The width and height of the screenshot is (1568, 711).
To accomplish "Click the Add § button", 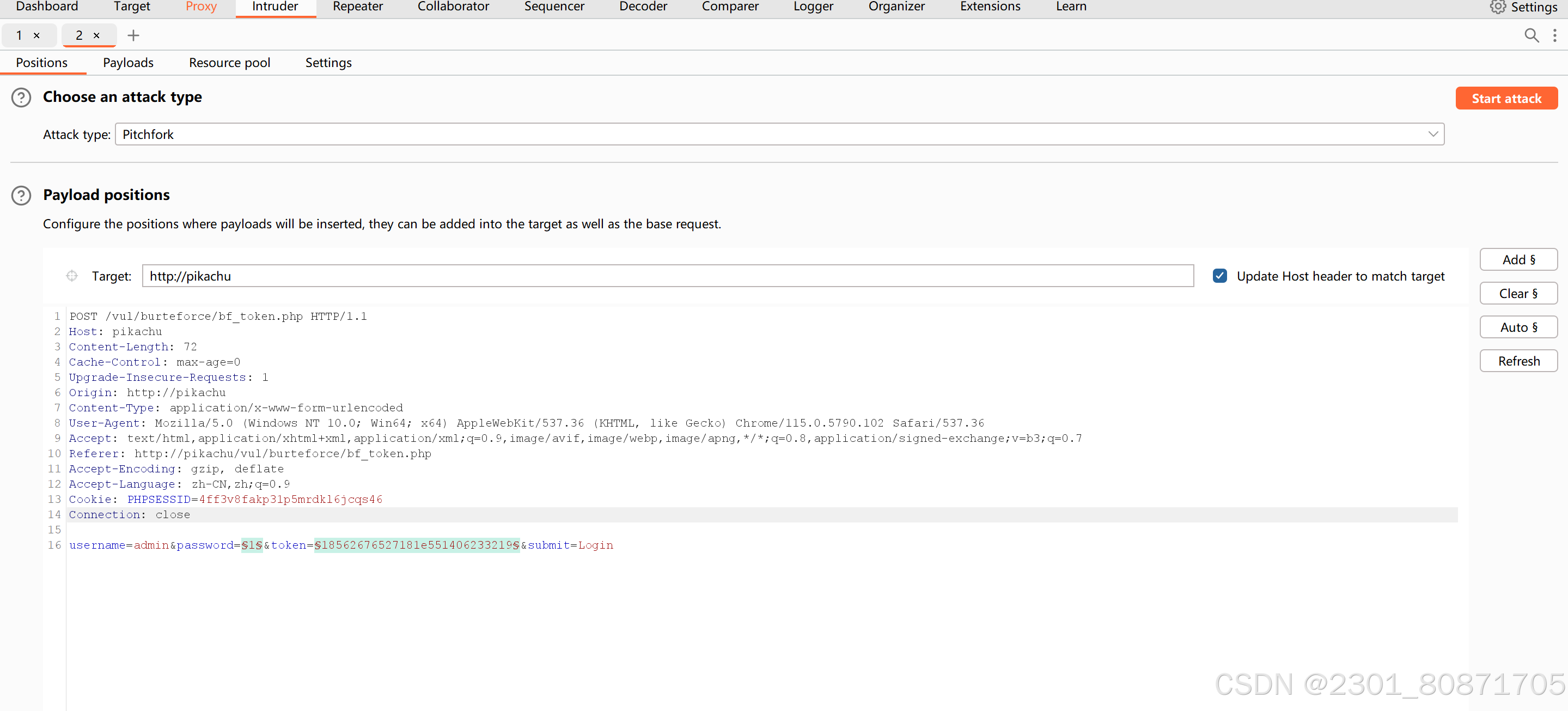I will click(x=1518, y=259).
